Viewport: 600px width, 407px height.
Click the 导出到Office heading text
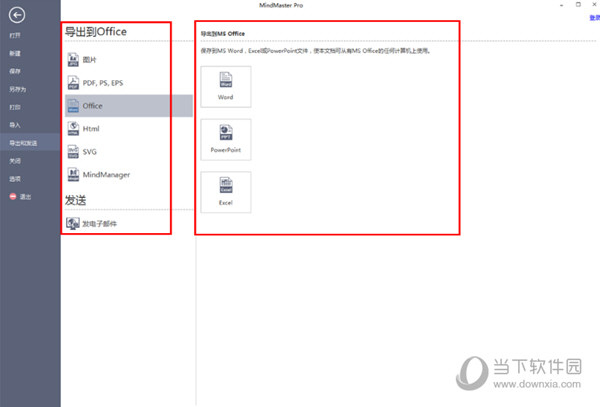tap(96, 32)
